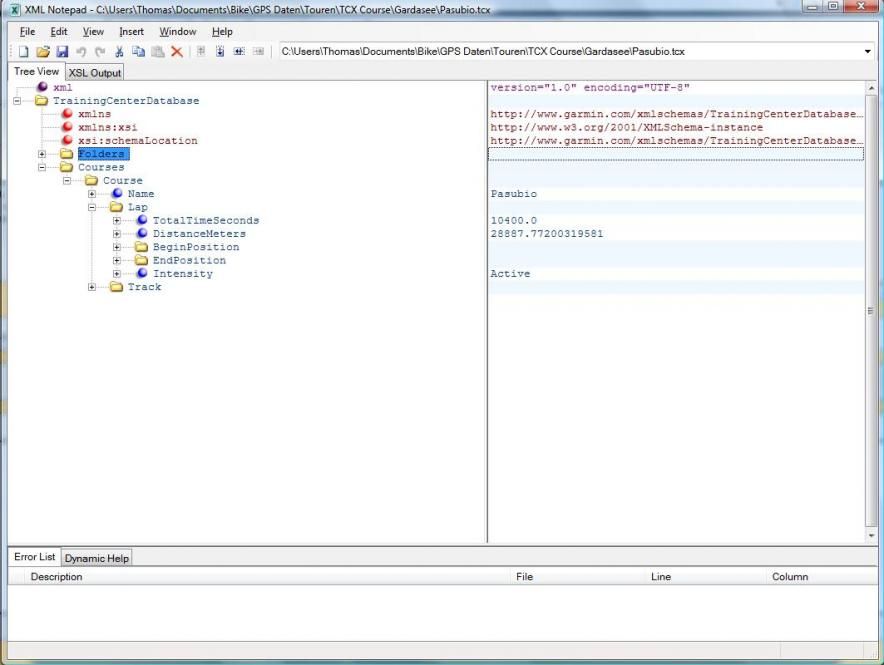Expand the Folders tree node
The image size is (884, 665).
point(43,154)
